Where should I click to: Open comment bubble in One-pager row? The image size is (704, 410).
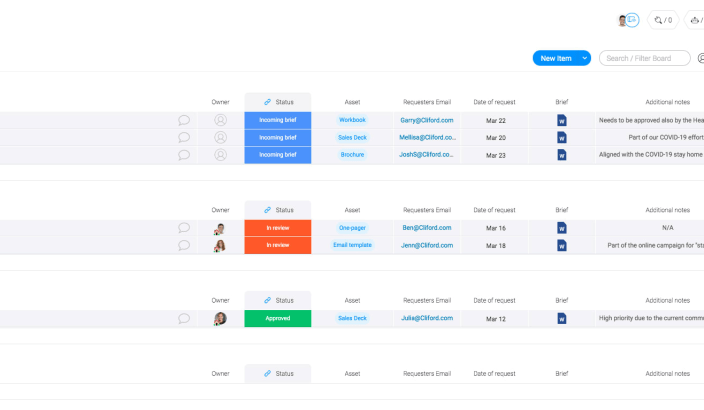[x=184, y=228]
